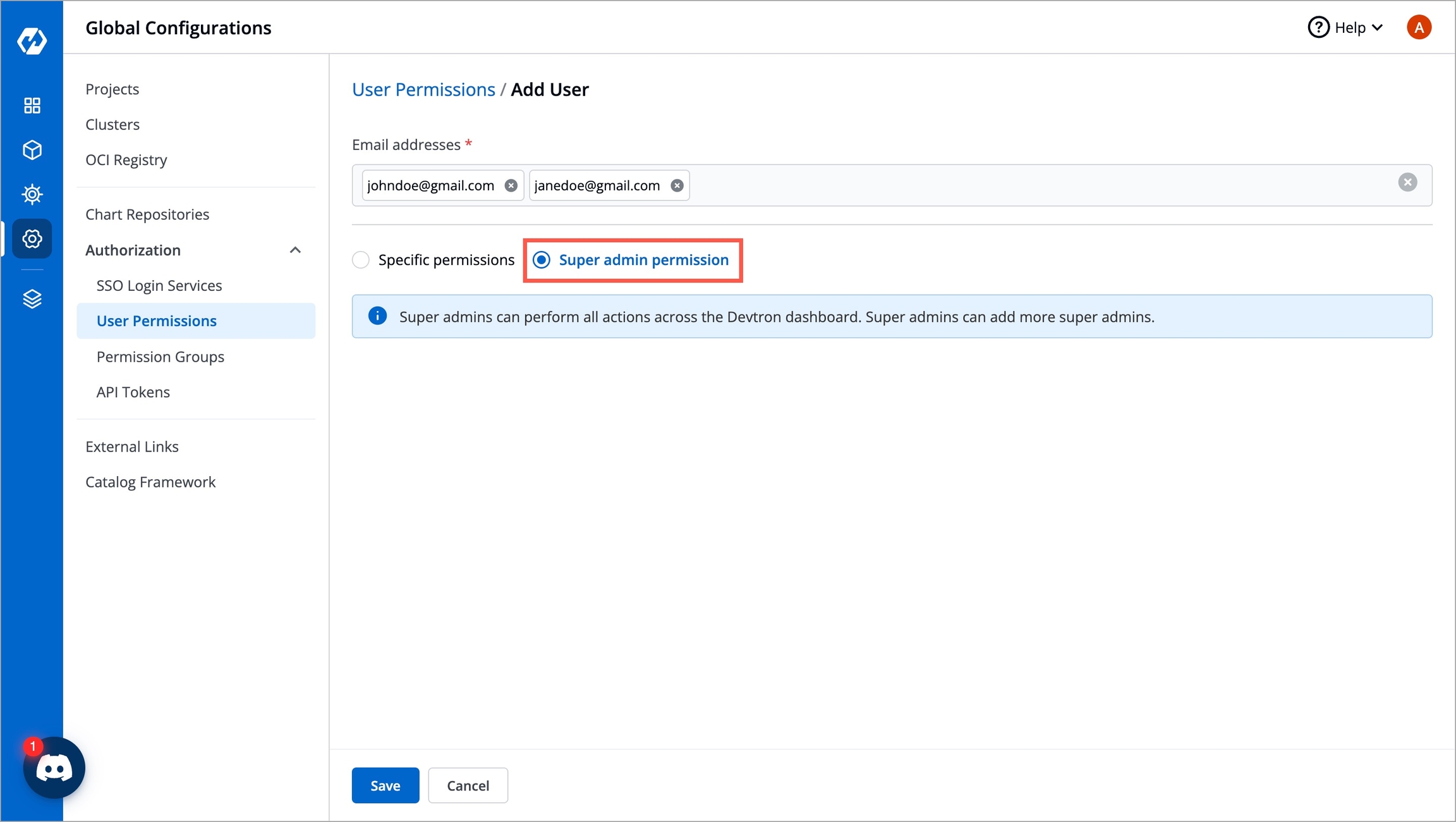Open OCI Registry settings
Image resolution: width=1456 pixels, height=822 pixels.
126,160
